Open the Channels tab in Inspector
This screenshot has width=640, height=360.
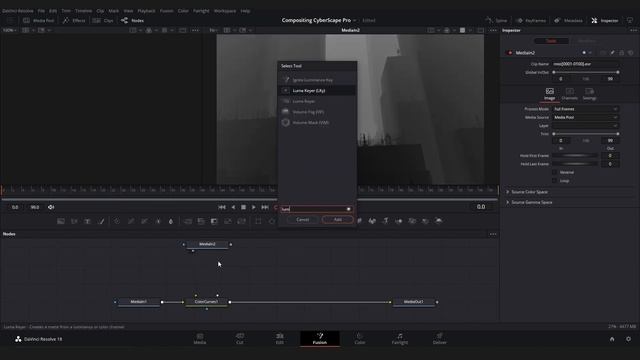569,94
